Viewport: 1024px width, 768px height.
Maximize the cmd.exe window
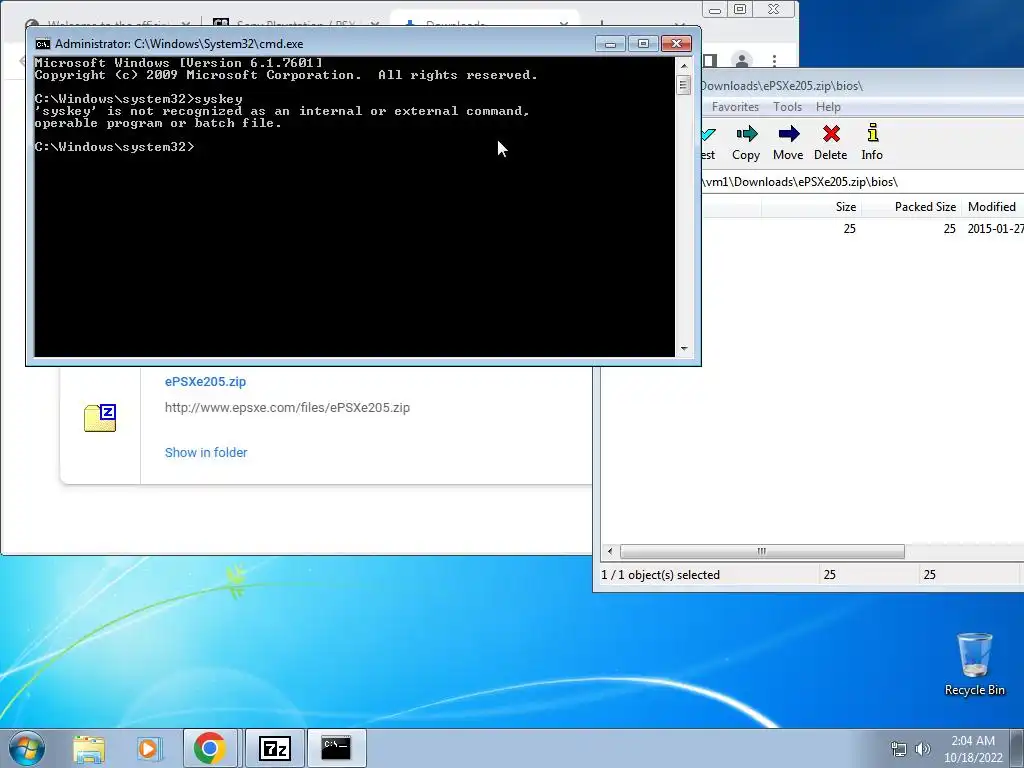point(643,44)
